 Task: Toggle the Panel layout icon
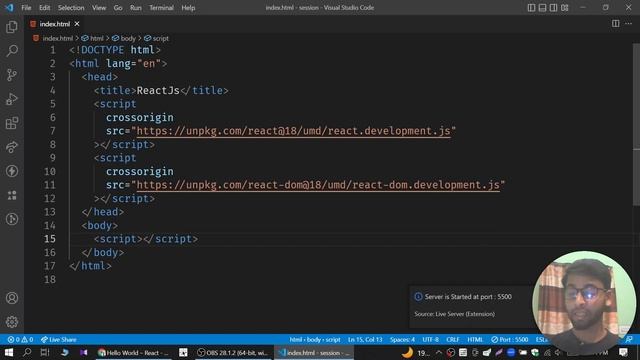[x=542, y=7]
